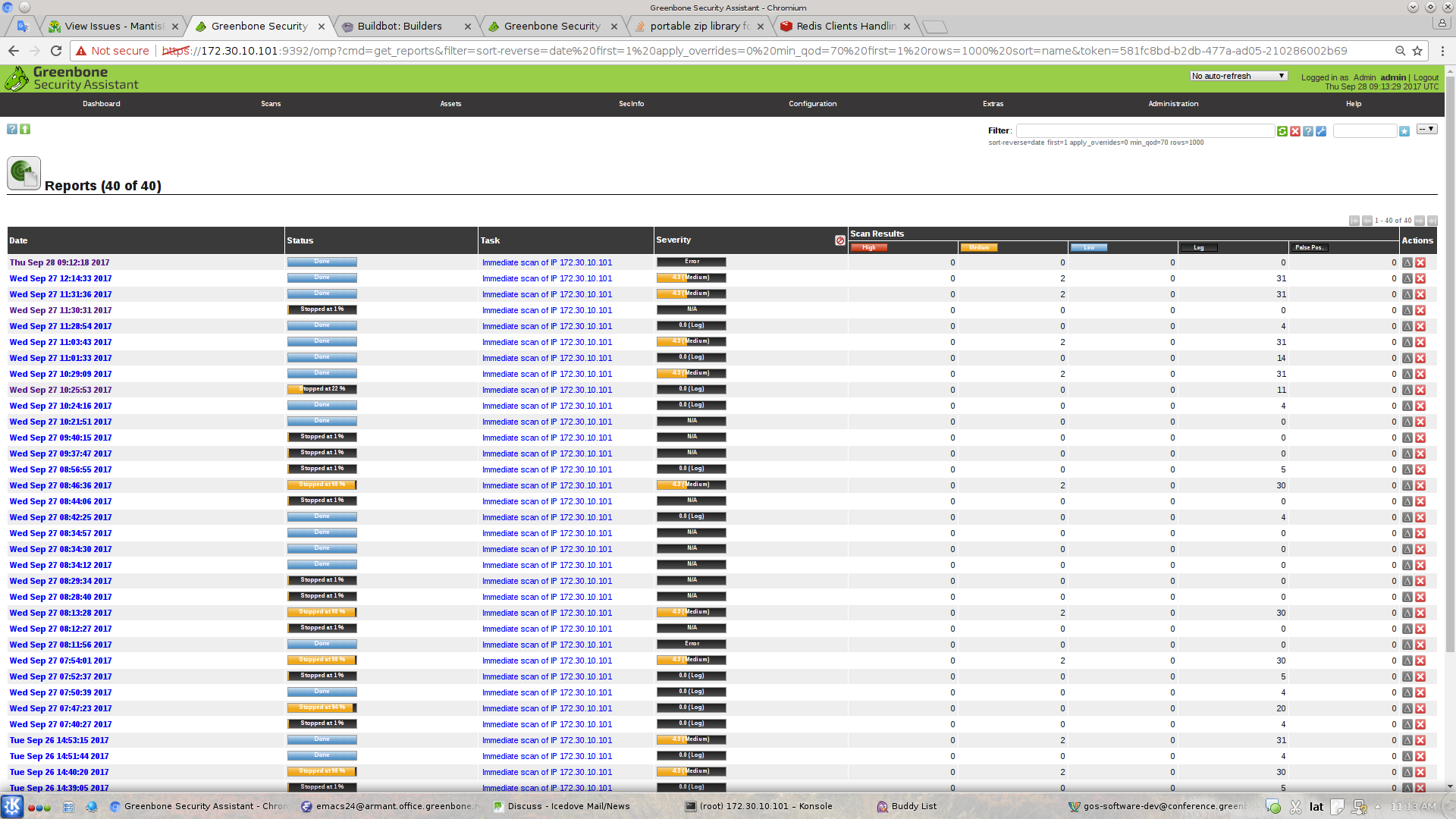Image resolution: width=1456 pixels, height=819 pixels.
Task: Sort by Log results label
Action: [1199, 248]
